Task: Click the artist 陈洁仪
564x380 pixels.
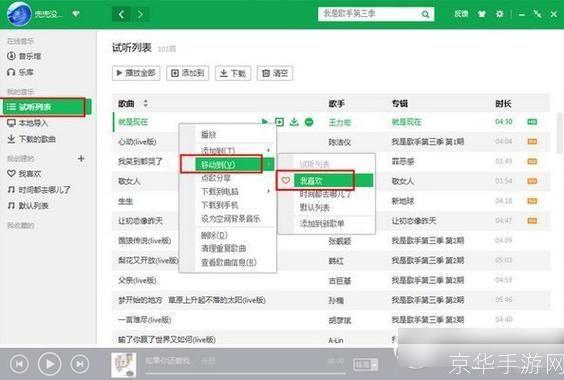Action: tap(340, 142)
